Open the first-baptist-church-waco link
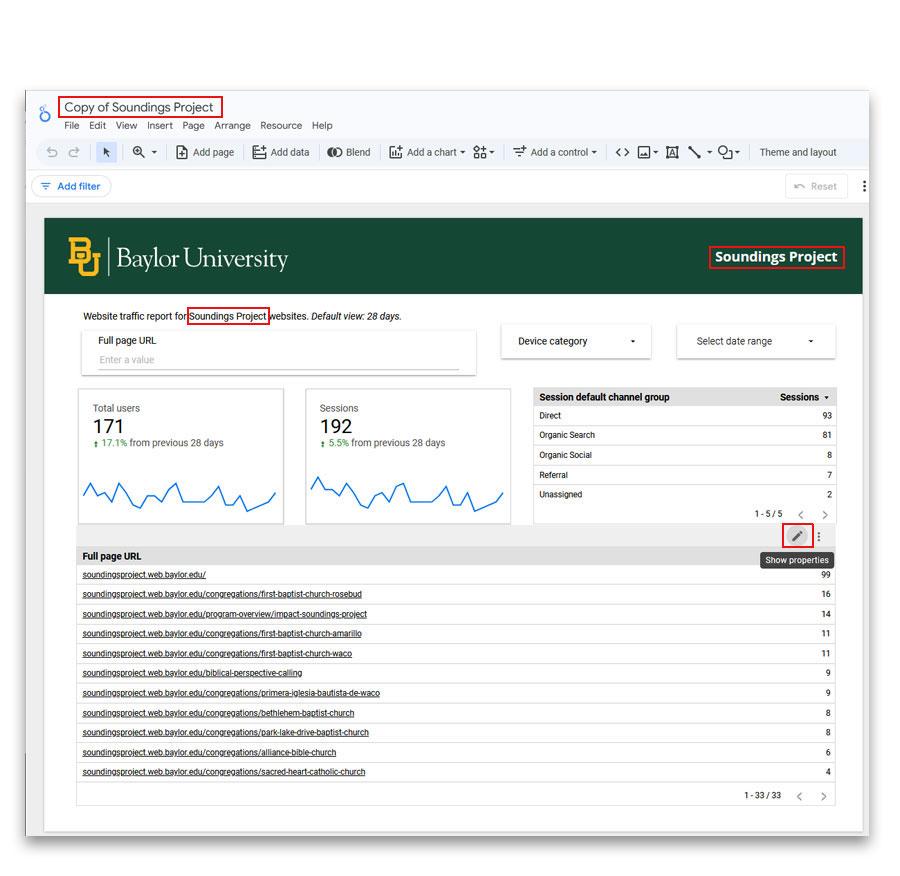Image resolution: width=900 pixels, height=876 pixels. pos(217,653)
